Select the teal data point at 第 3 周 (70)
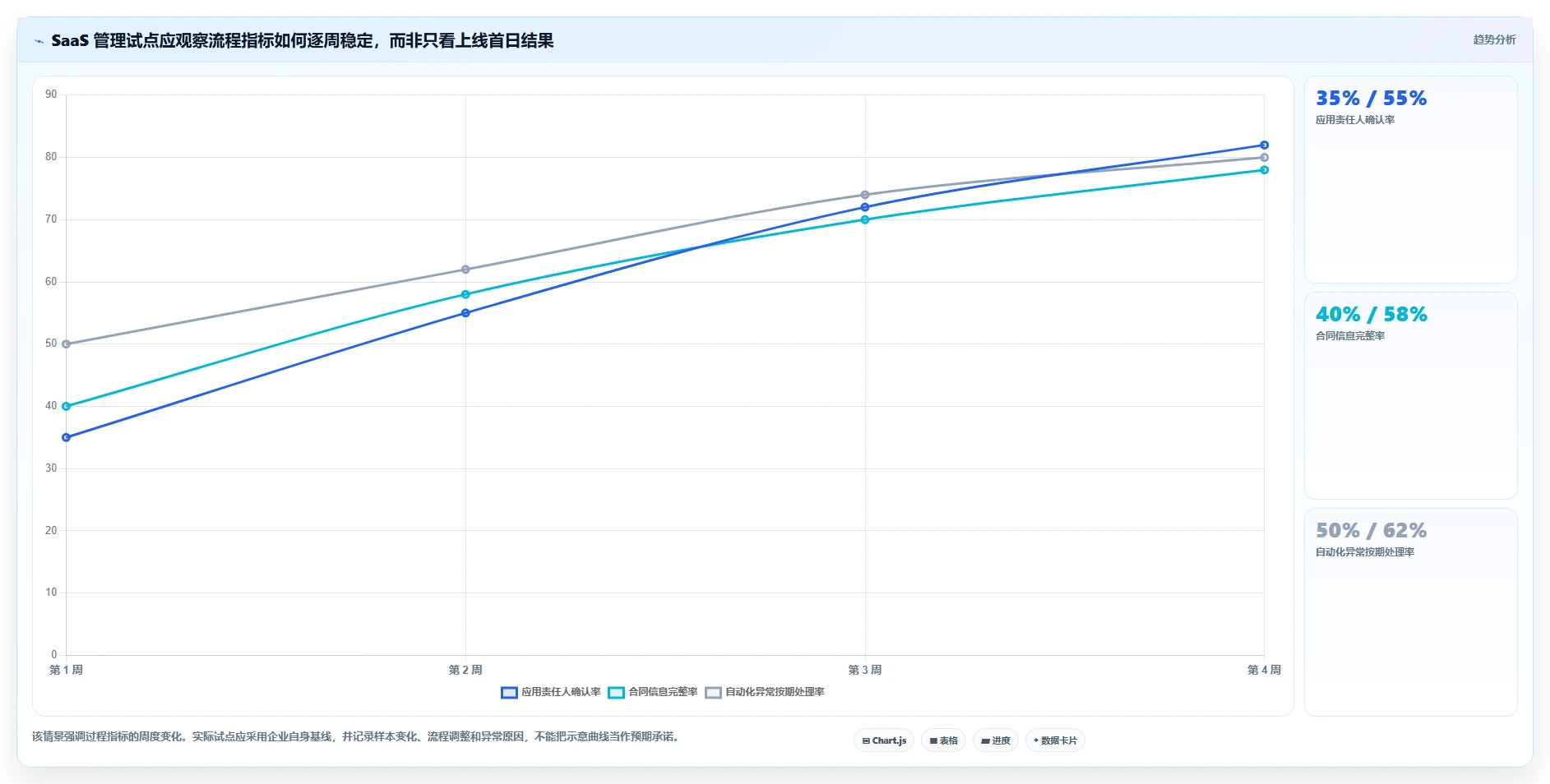Image resolution: width=1550 pixels, height=784 pixels. pyautogui.click(x=865, y=219)
